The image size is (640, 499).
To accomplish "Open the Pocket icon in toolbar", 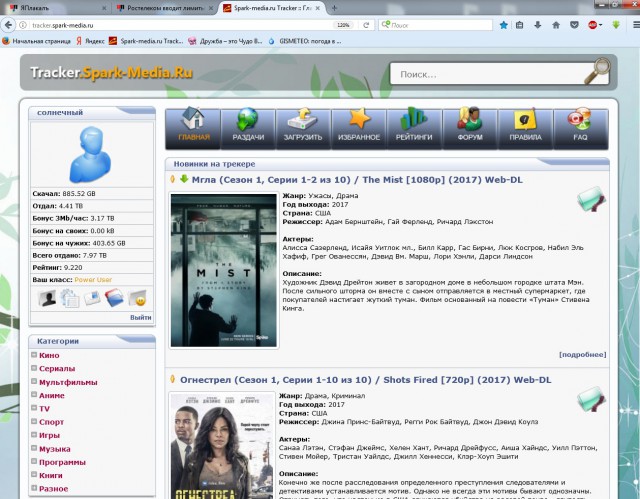I will pyautogui.click(x=574, y=25).
